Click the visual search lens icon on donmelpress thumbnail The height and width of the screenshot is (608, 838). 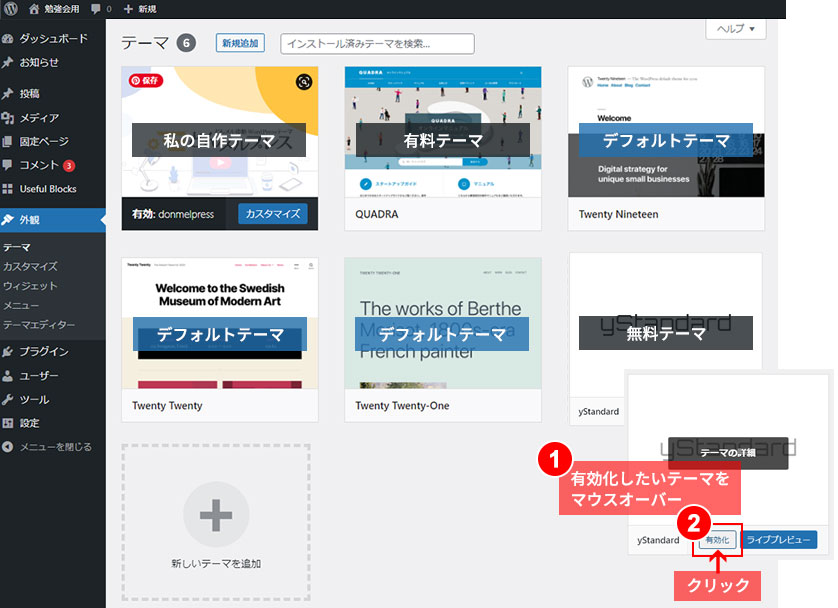(x=304, y=82)
